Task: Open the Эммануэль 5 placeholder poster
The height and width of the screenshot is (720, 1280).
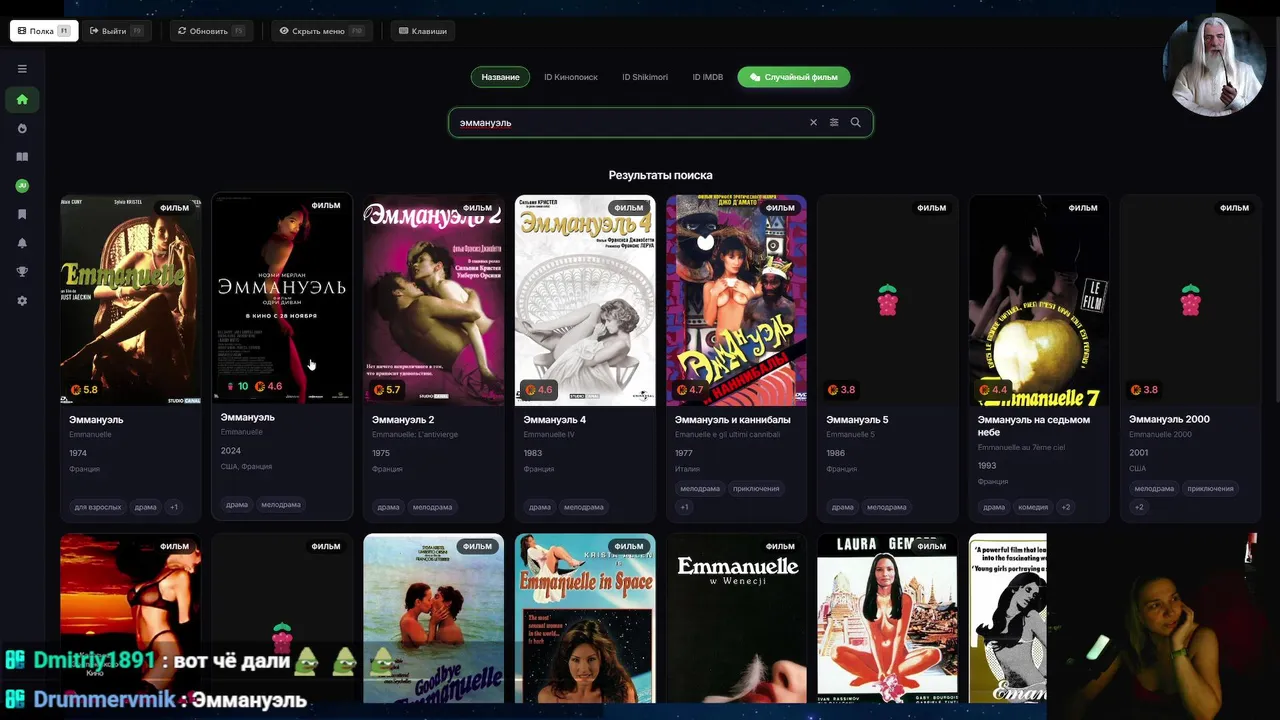Action: click(x=888, y=300)
